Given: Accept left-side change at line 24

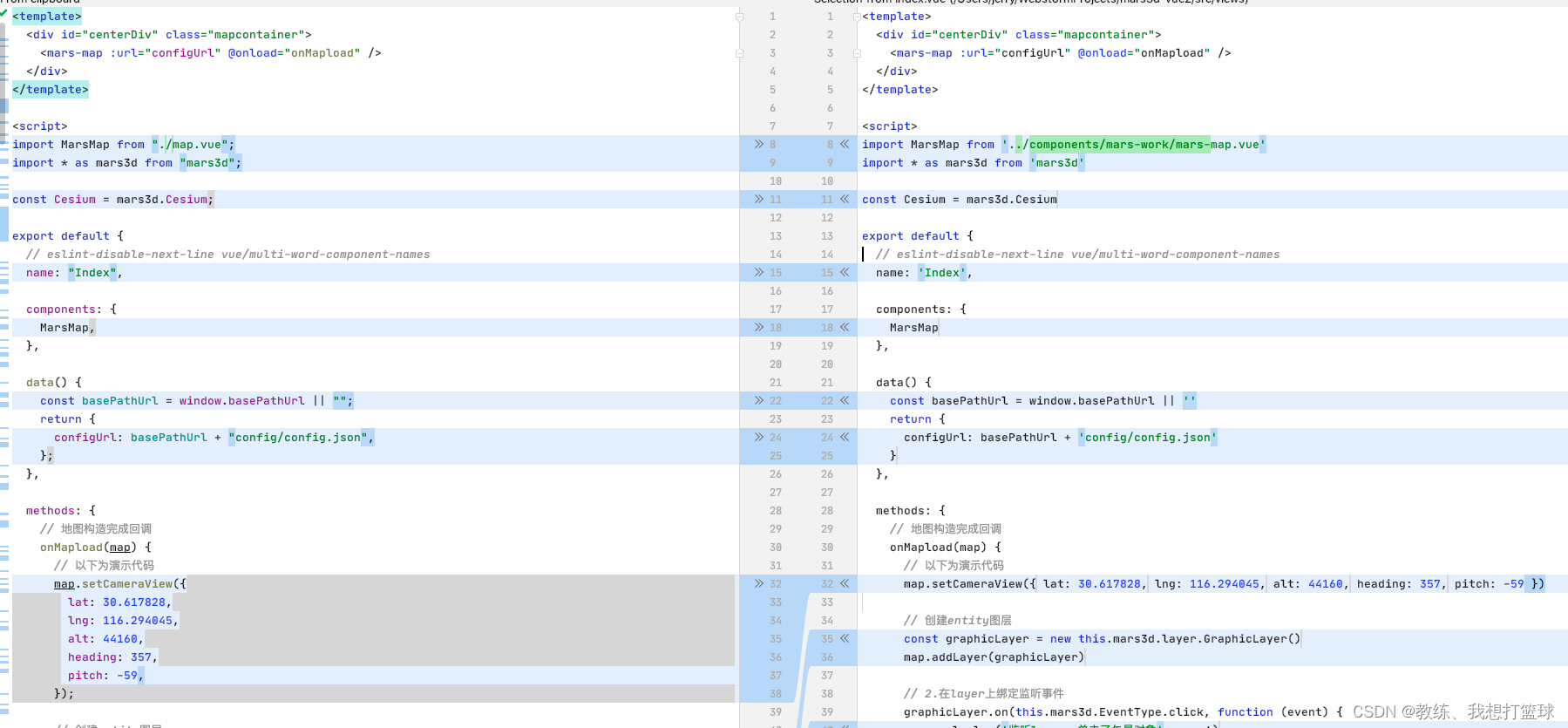Looking at the screenshot, I should tap(759, 437).
